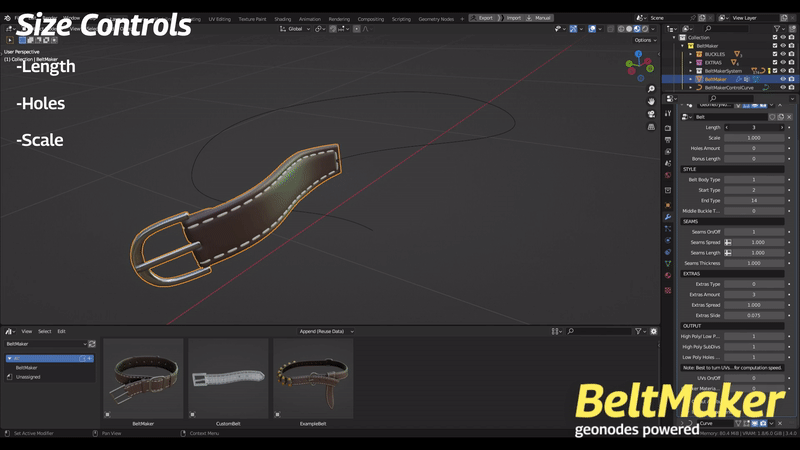Viewport: 800px width, 450px height.
Task: Hide BeltMakerControlCurve with its eye icon
Action: pos(783,87)
